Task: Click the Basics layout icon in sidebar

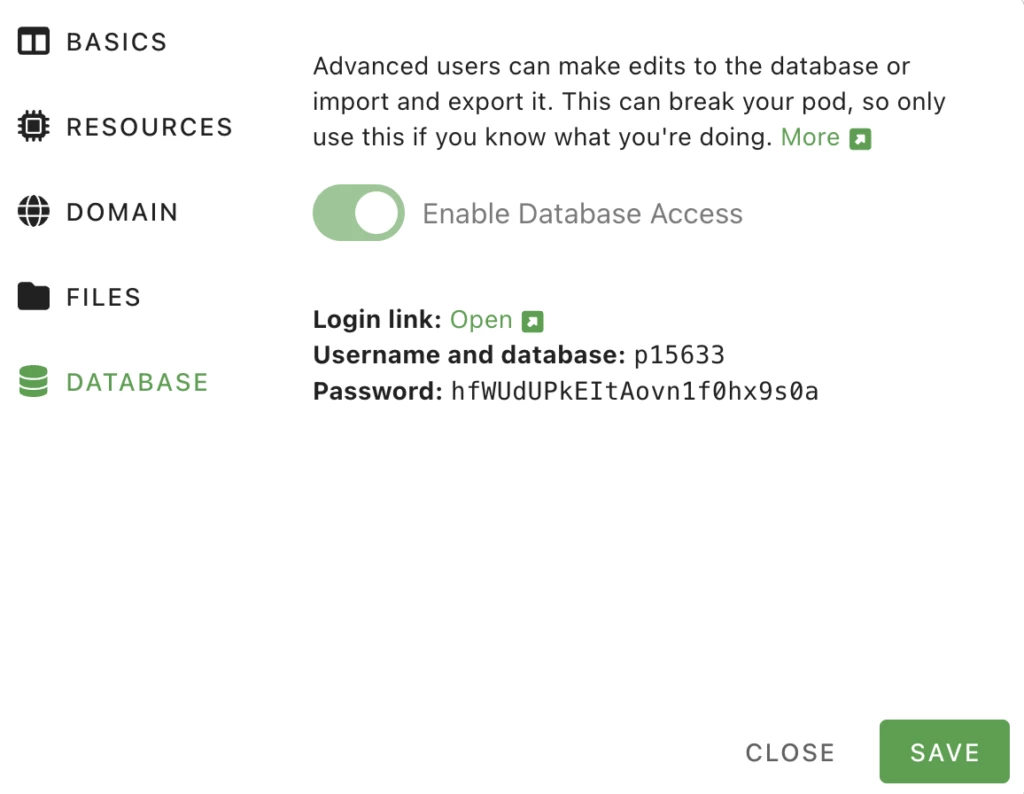Action: (x=34, y=42)
